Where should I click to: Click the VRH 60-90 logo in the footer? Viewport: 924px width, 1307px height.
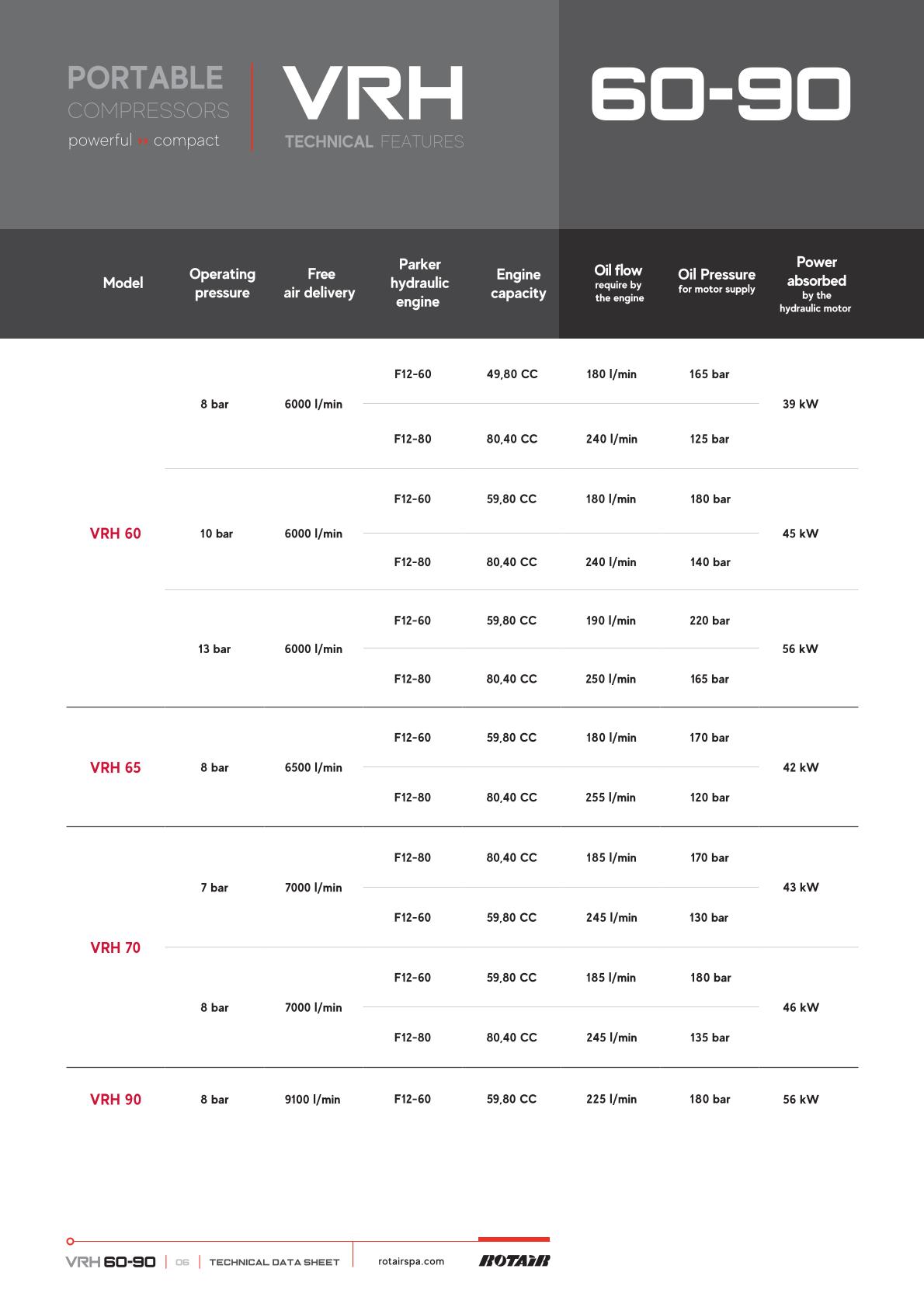point(110,1262)
